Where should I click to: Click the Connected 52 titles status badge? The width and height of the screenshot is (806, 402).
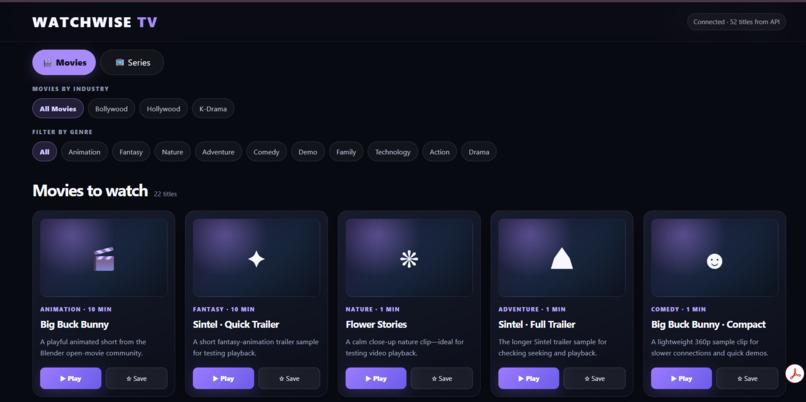pos(736,22)
